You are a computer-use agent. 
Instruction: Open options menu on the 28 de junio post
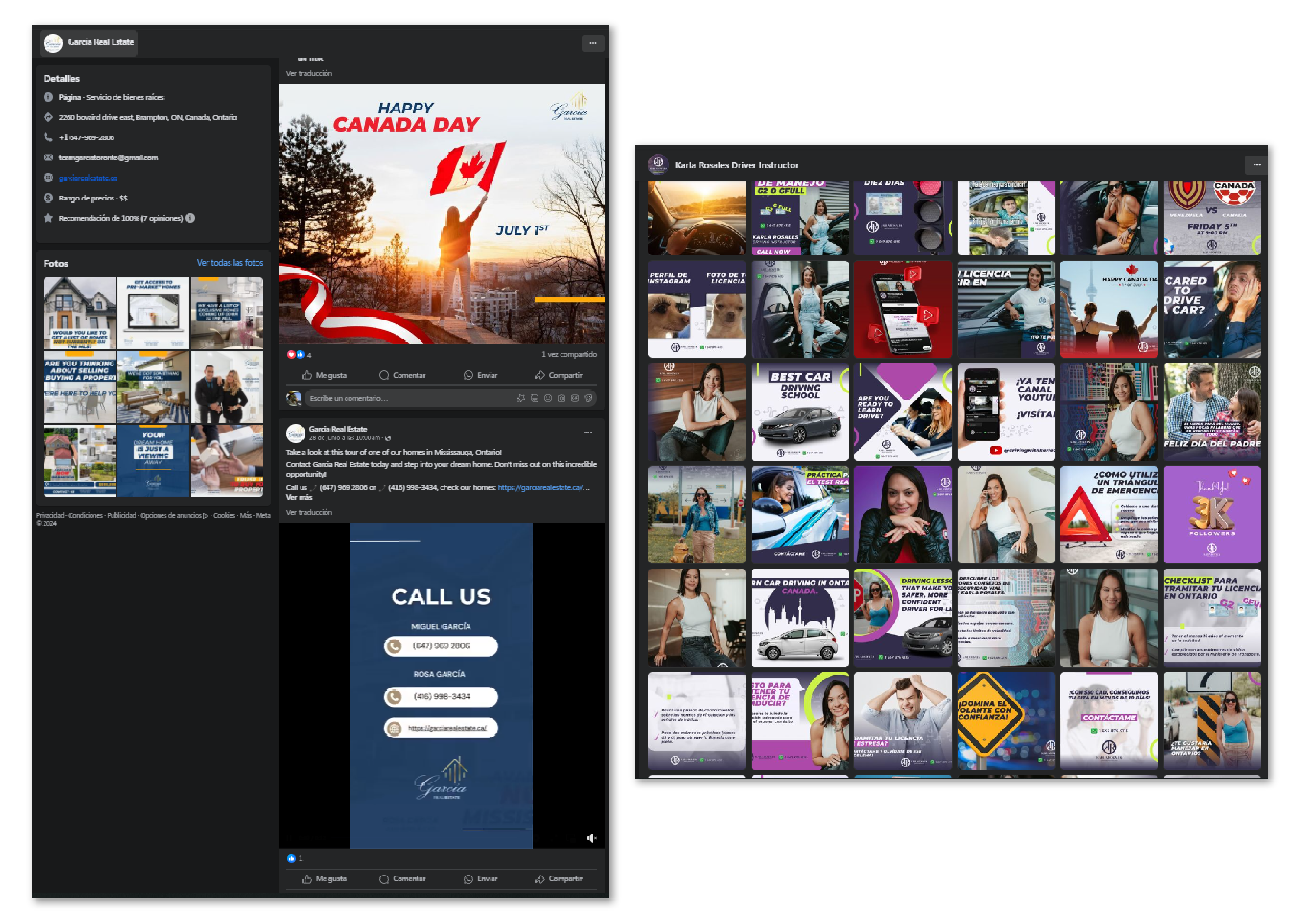[x=588, y=433]
